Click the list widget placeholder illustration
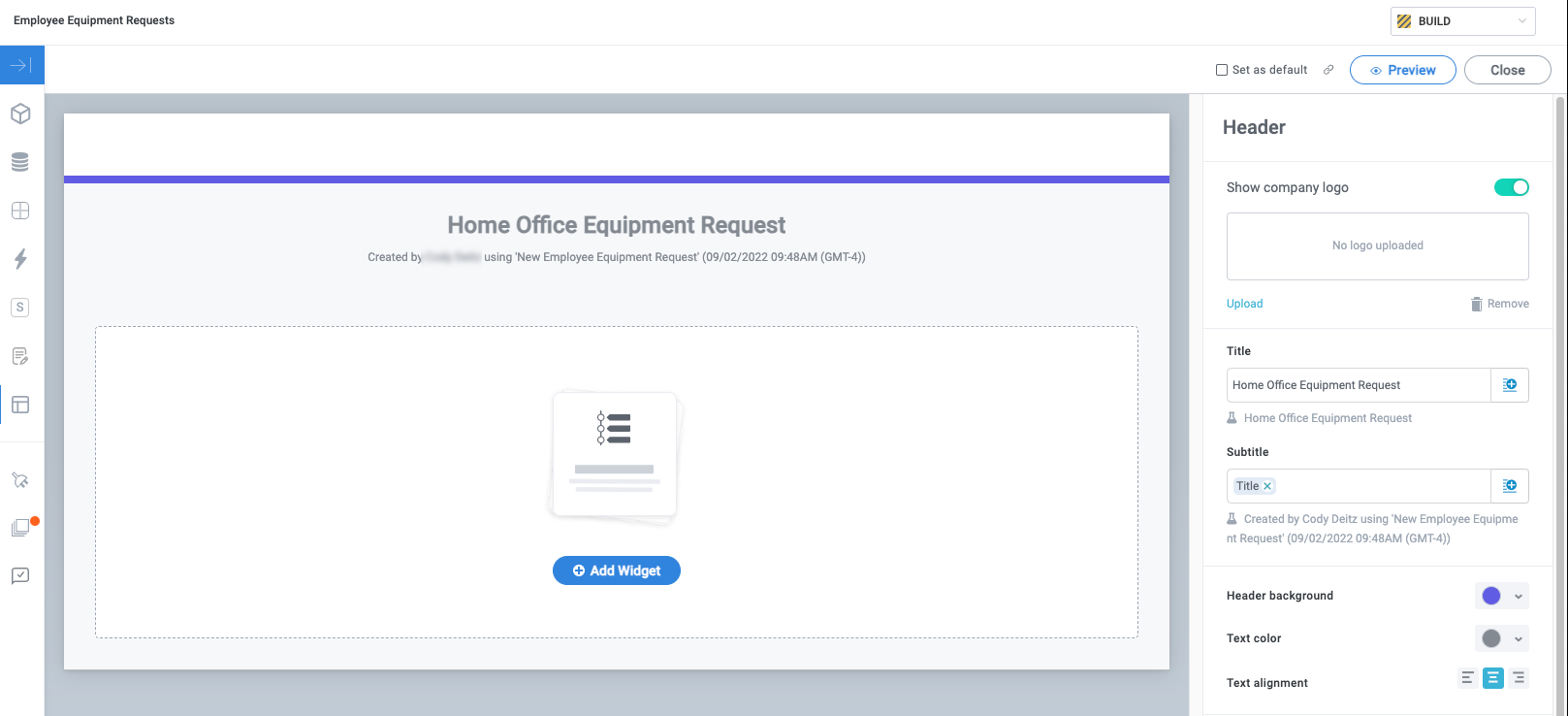Screen dimensions: 1568x716 [615, 458]
